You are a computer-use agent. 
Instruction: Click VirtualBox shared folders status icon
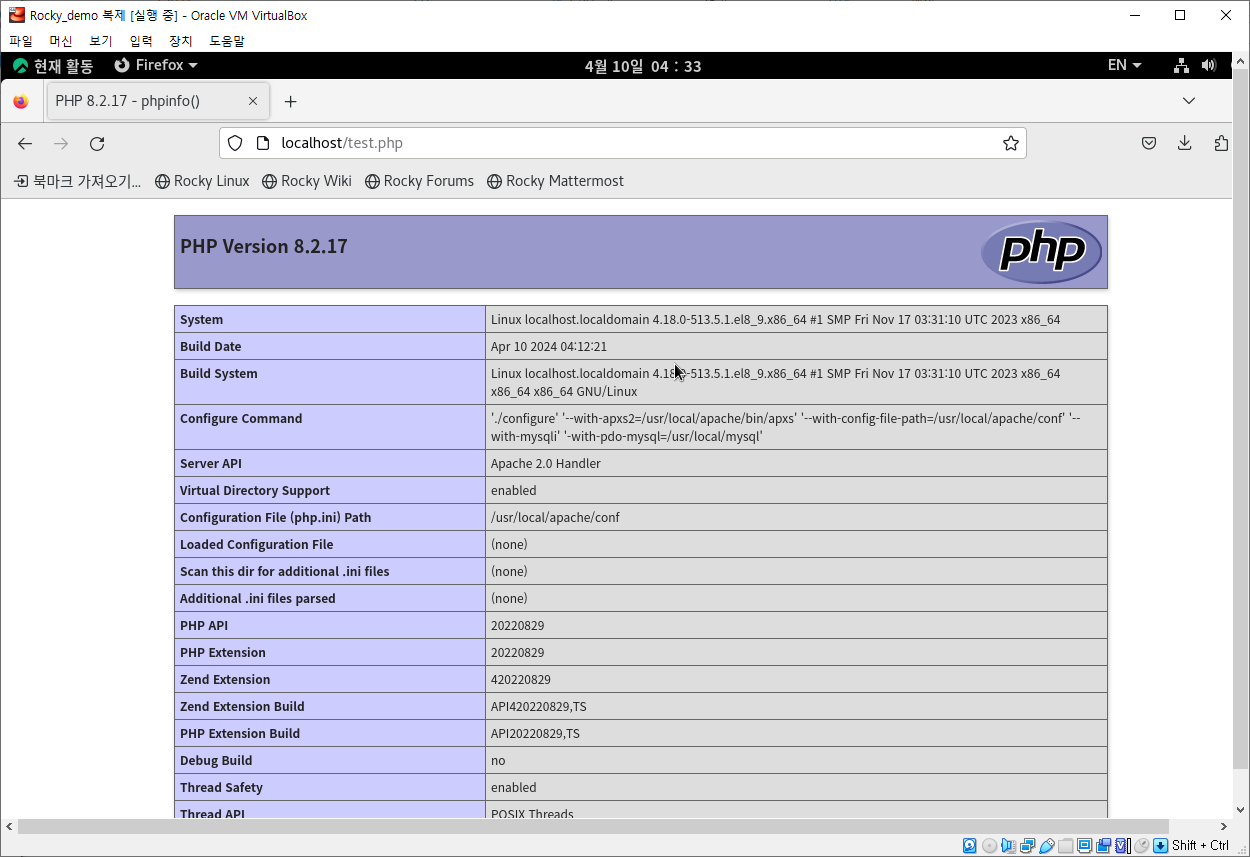coord(1065,846)
